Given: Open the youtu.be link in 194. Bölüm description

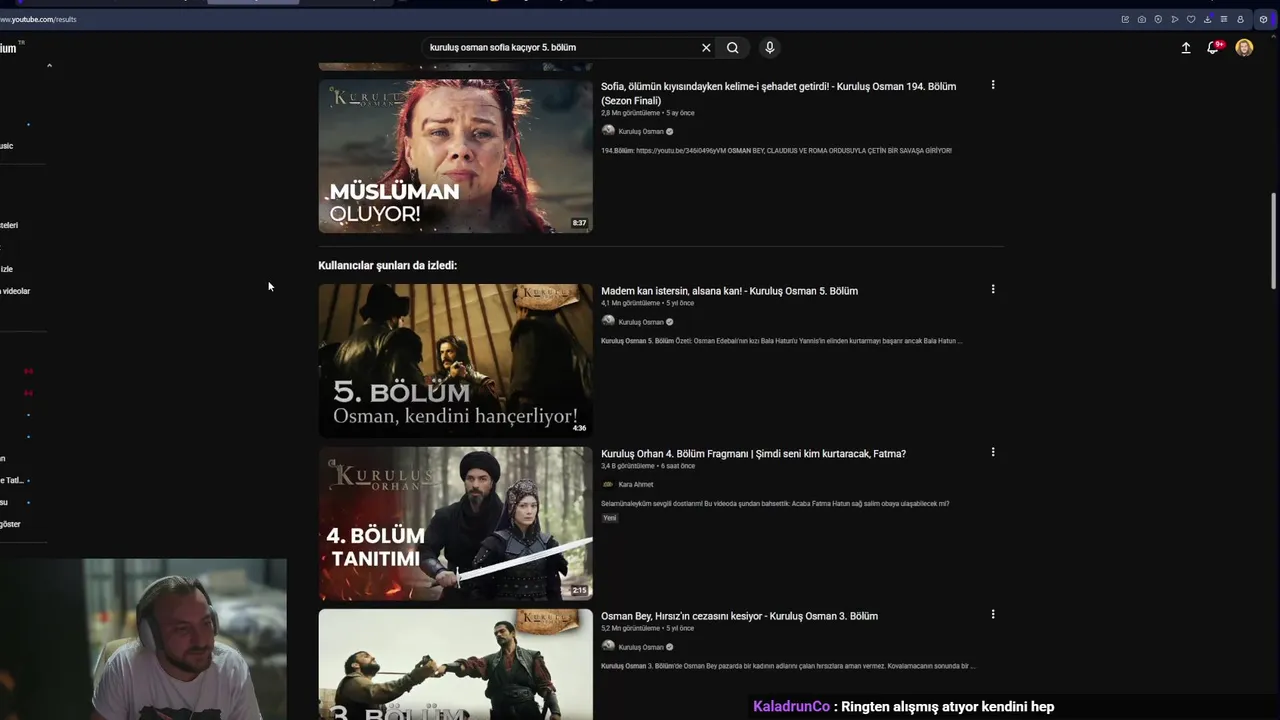Looking at the screenshot, I should pyautogui.click(x=681, y=151).
